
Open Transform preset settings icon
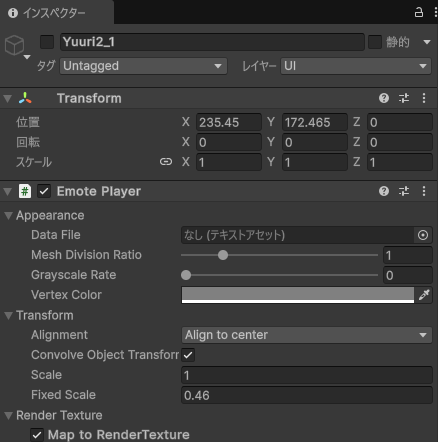click(404, 98)
